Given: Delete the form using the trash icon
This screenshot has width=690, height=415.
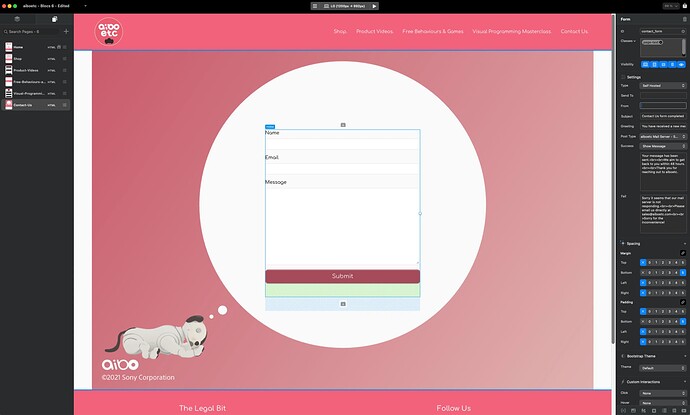Looking at the screenshot, I should click(684, 19).
